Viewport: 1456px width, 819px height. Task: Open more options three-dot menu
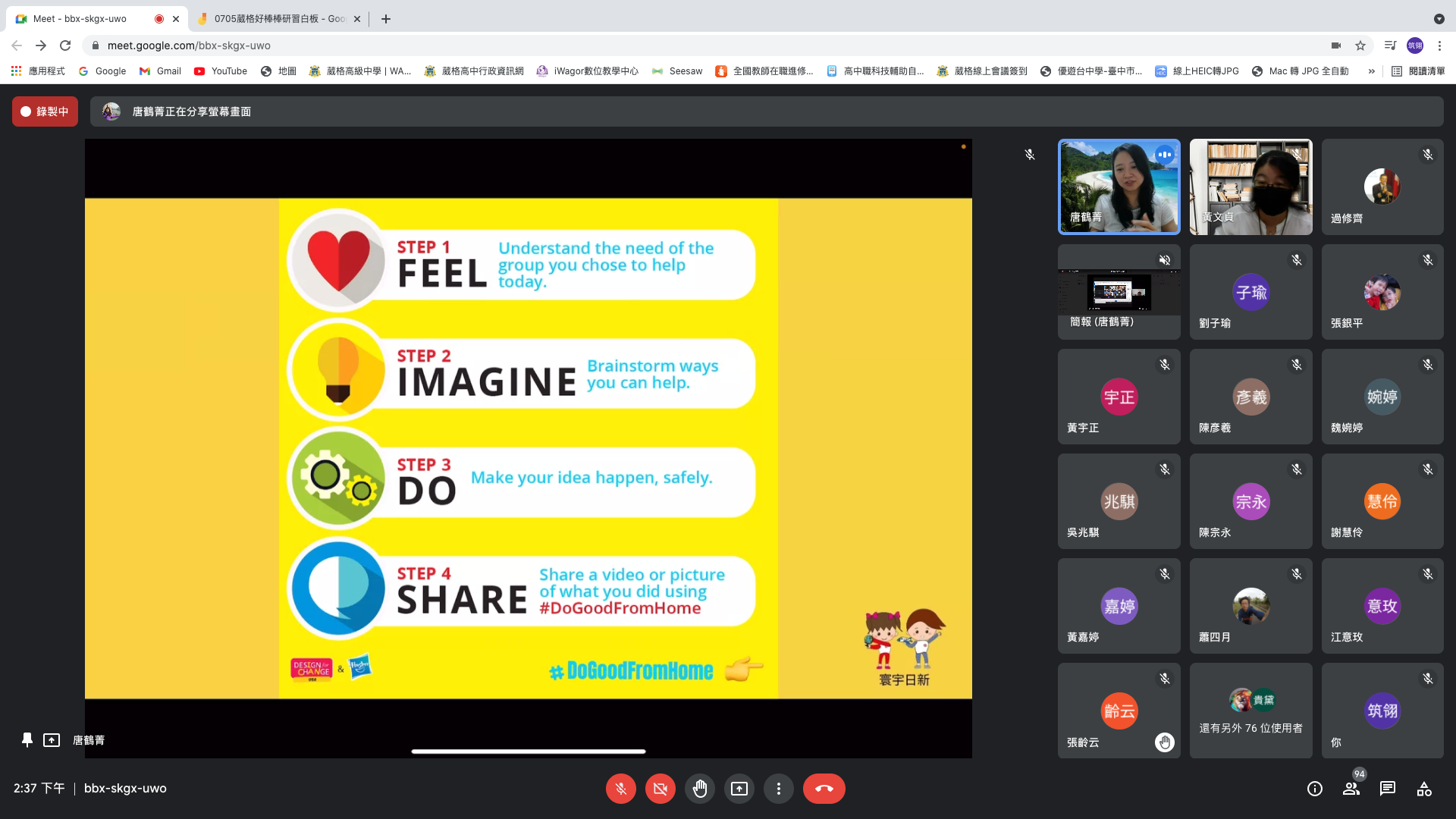point(778,789)
